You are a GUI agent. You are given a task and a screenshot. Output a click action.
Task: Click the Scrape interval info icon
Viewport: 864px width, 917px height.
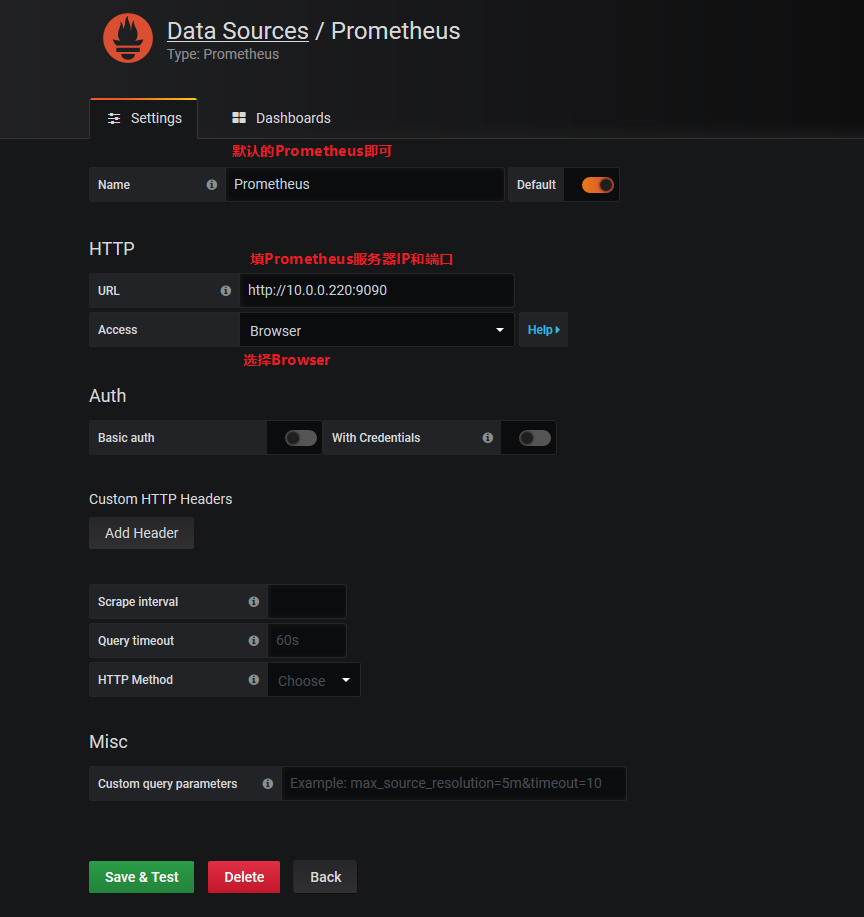click(254, 601)
